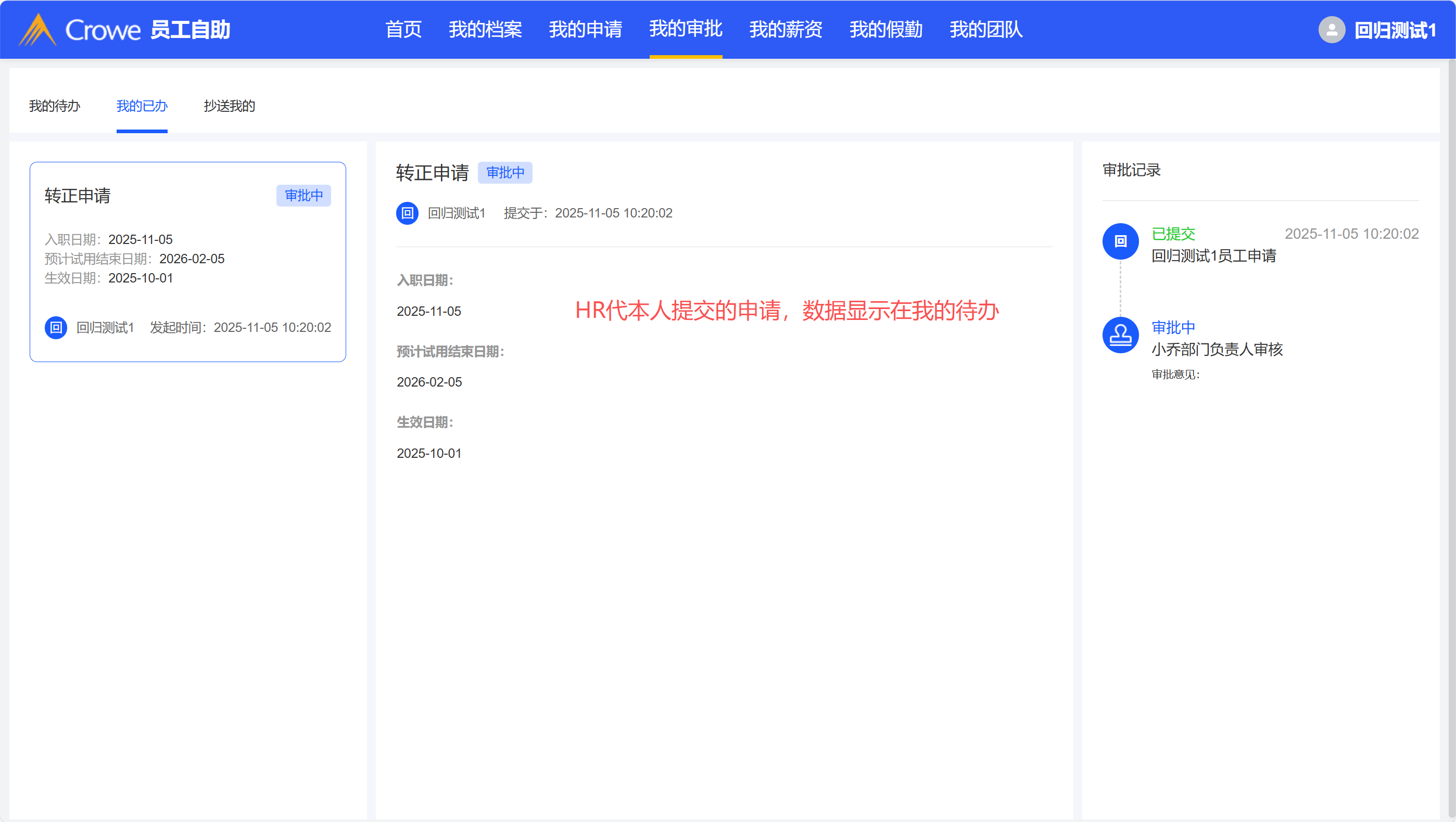
Task: Click applicant avatar in detail header
Action: [x=407, y=213]
